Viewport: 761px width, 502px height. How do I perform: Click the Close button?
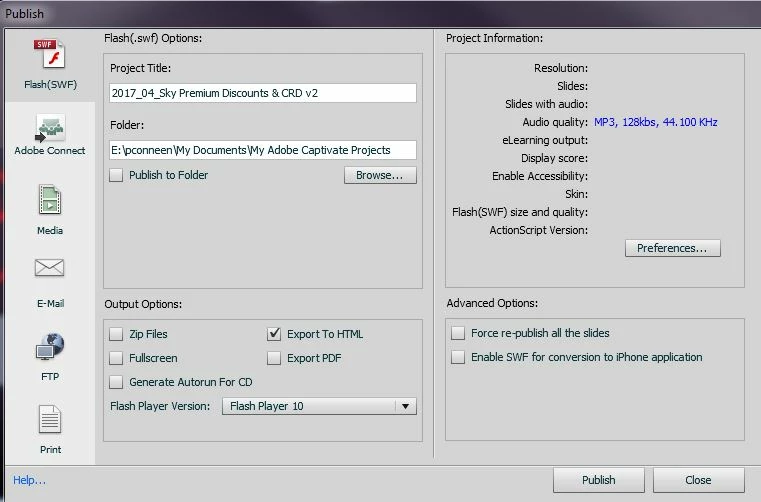698,480
